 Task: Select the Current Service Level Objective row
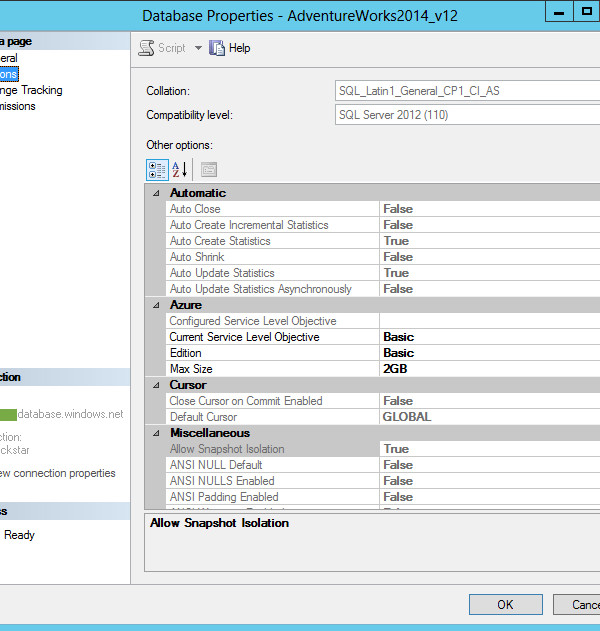(383, 337)
